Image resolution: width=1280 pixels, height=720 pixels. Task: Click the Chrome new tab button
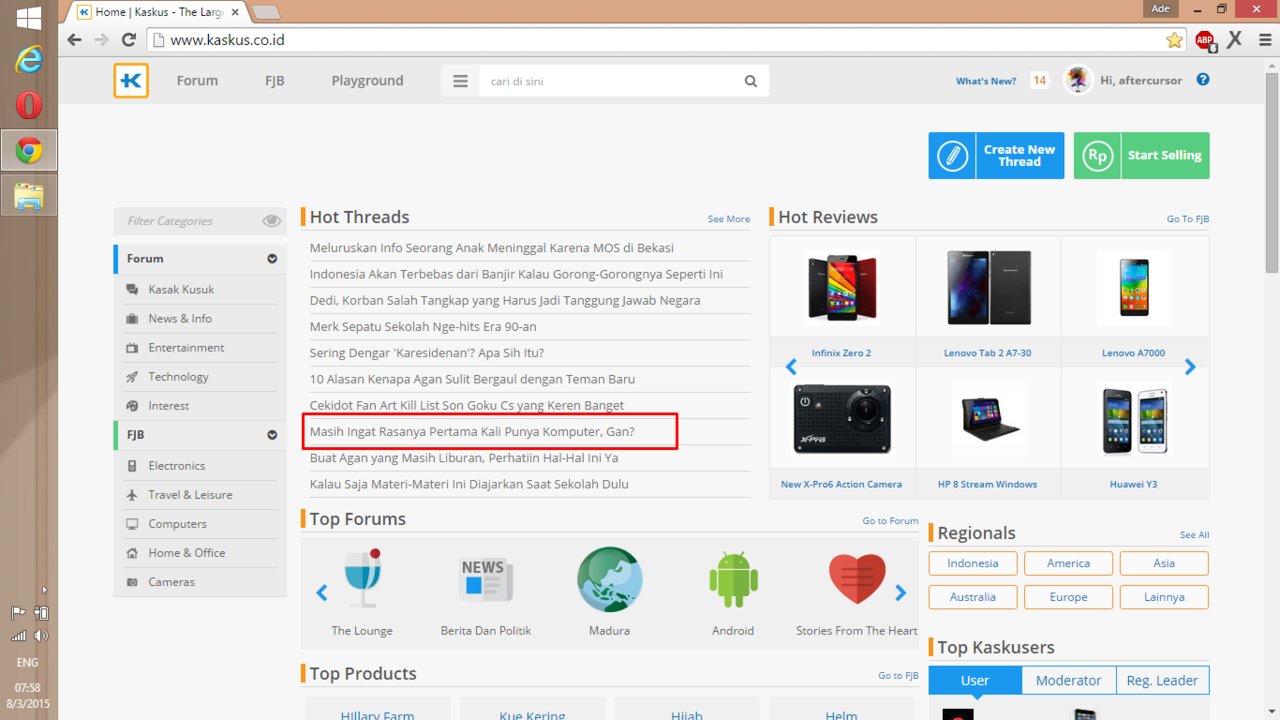(266, 12)
